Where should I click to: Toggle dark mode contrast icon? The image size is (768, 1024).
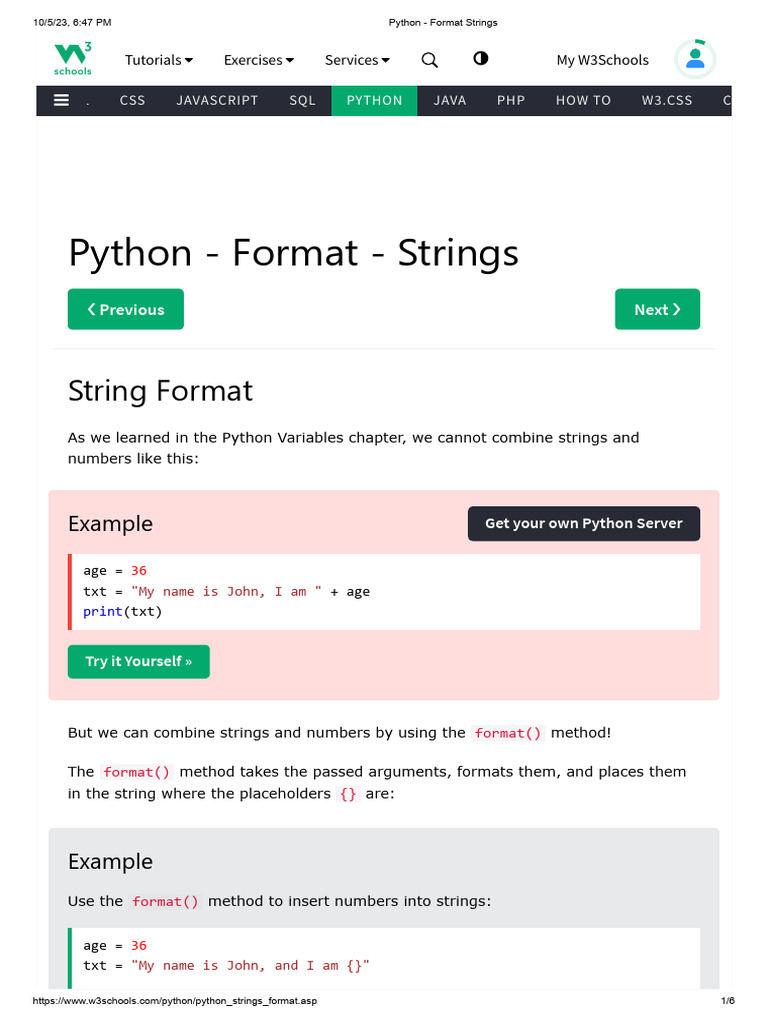click(481, 58)
